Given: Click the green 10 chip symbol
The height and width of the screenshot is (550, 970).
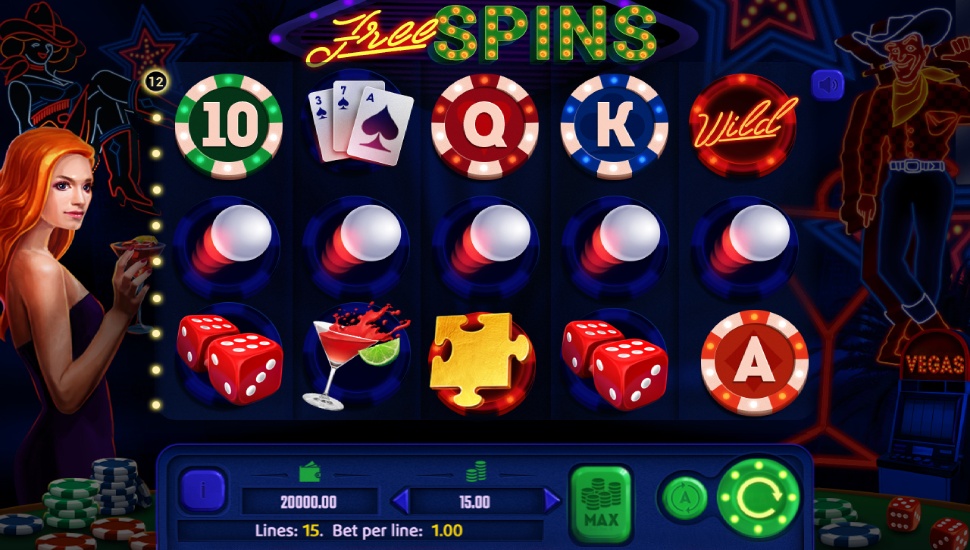Looking at the screenshot, I should pyautogui.click(x=229, y=126).
